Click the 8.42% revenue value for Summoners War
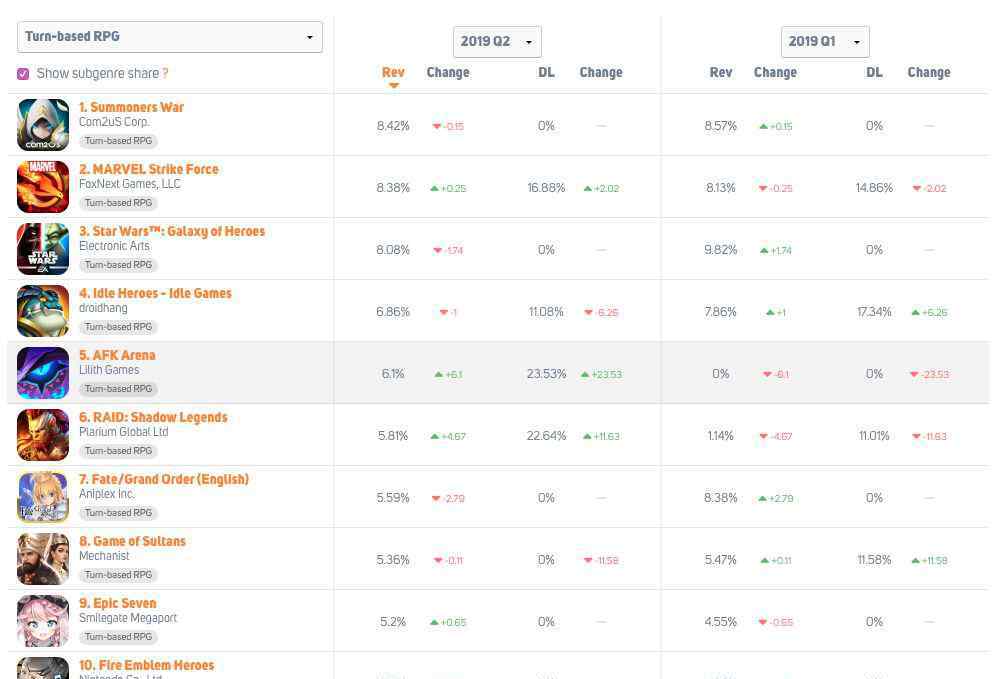The image size is (992, 679). tap(393, 126)
